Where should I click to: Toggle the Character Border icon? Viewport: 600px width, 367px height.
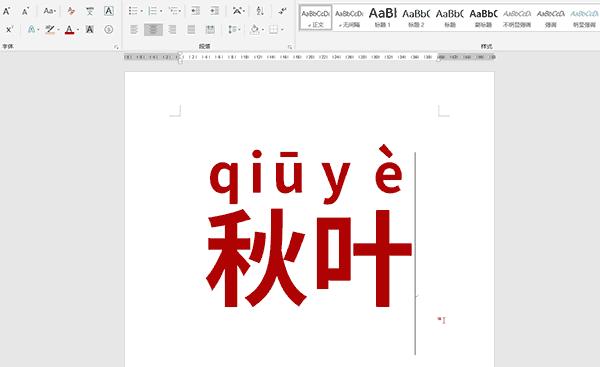coord(109,11)
